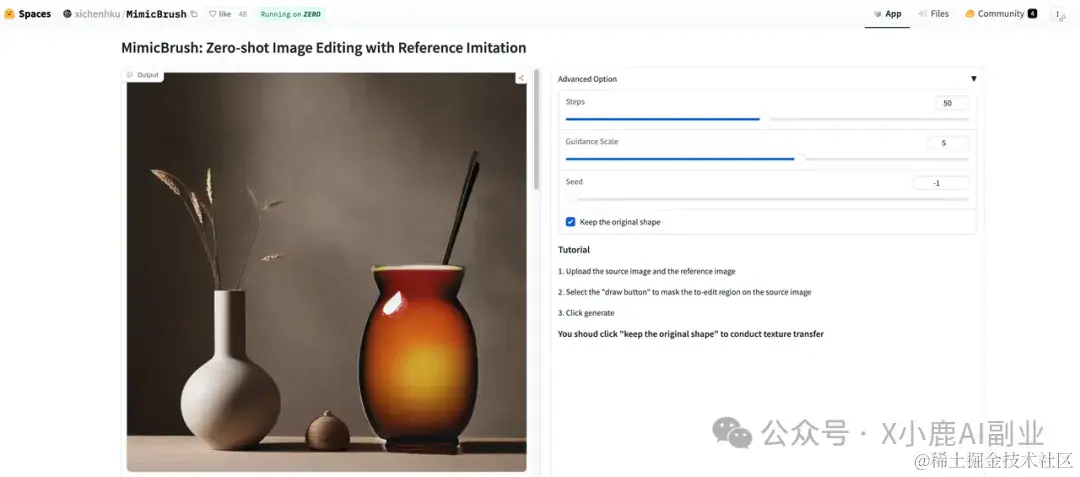Click the '3. Click generate' tutorial line

pyautogui.click(x=586, y=313)
